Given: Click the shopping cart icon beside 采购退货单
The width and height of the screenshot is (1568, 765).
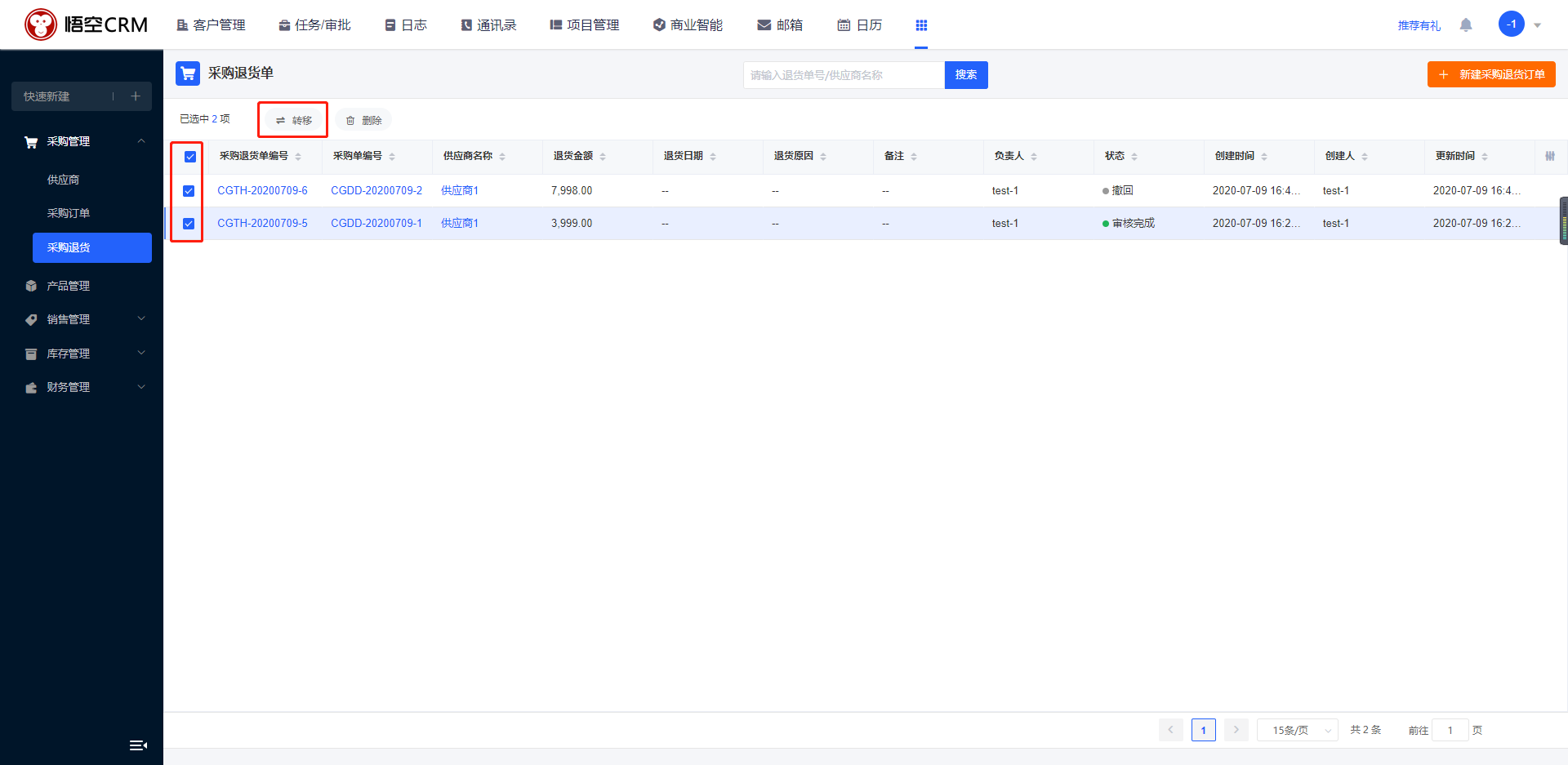Looking at the screenshot, I should pyautogui.click(x=188, y=73).
